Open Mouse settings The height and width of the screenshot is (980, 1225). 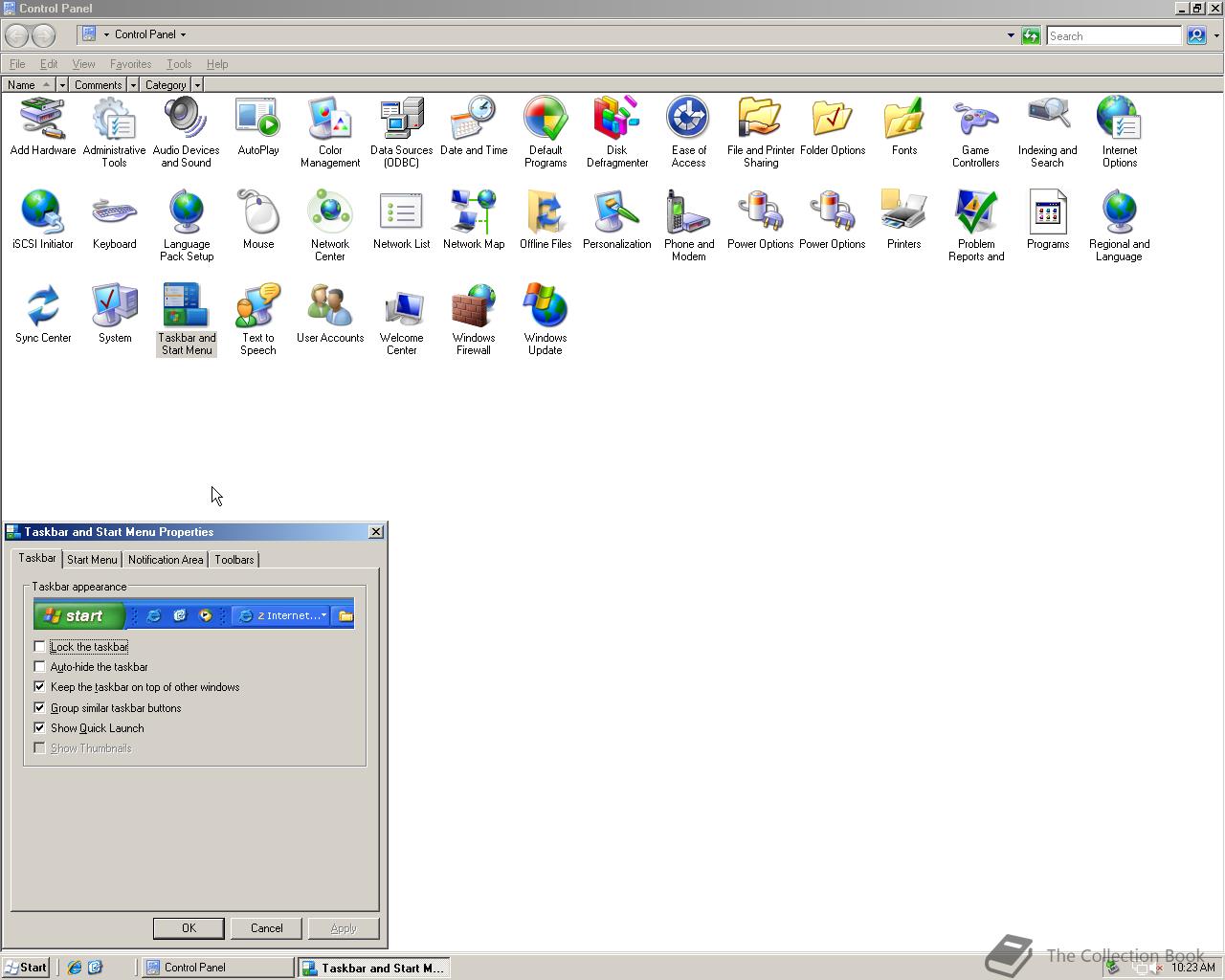(258, 220)
